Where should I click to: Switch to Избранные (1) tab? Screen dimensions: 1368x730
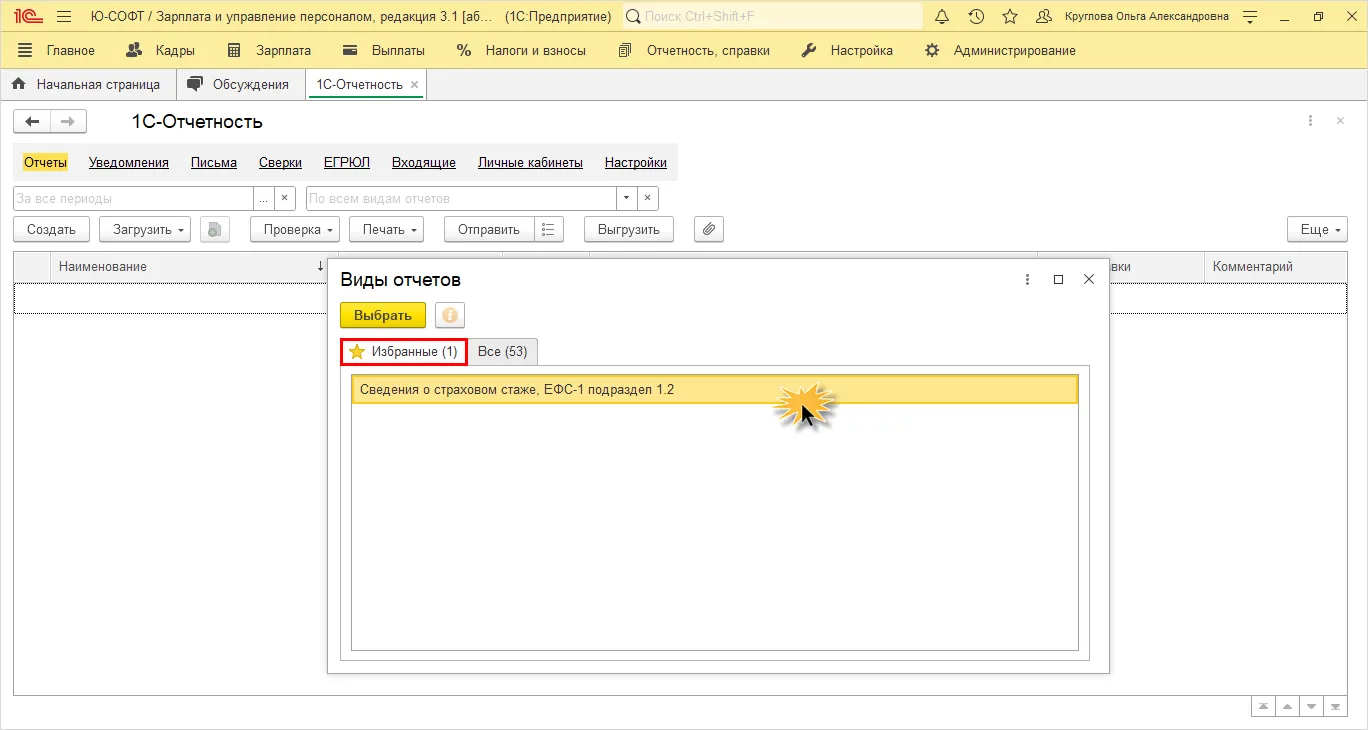[x=404, y=352]
